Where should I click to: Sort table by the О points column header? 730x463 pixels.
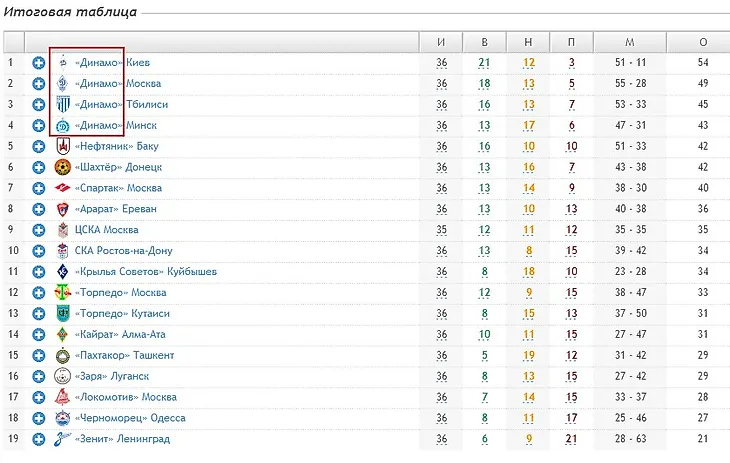[703, 42]
